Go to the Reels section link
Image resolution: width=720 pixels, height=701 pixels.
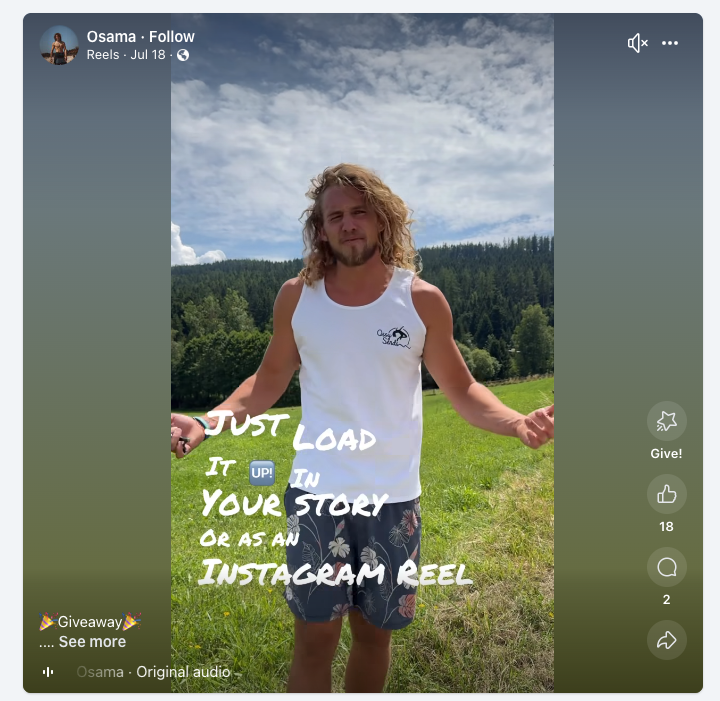[x=103, y=55]
